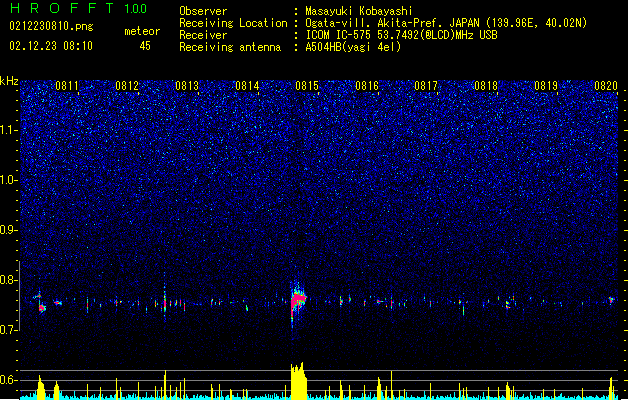
Task: Click the 0812 time marker
Action: click(x=127, y=86)
